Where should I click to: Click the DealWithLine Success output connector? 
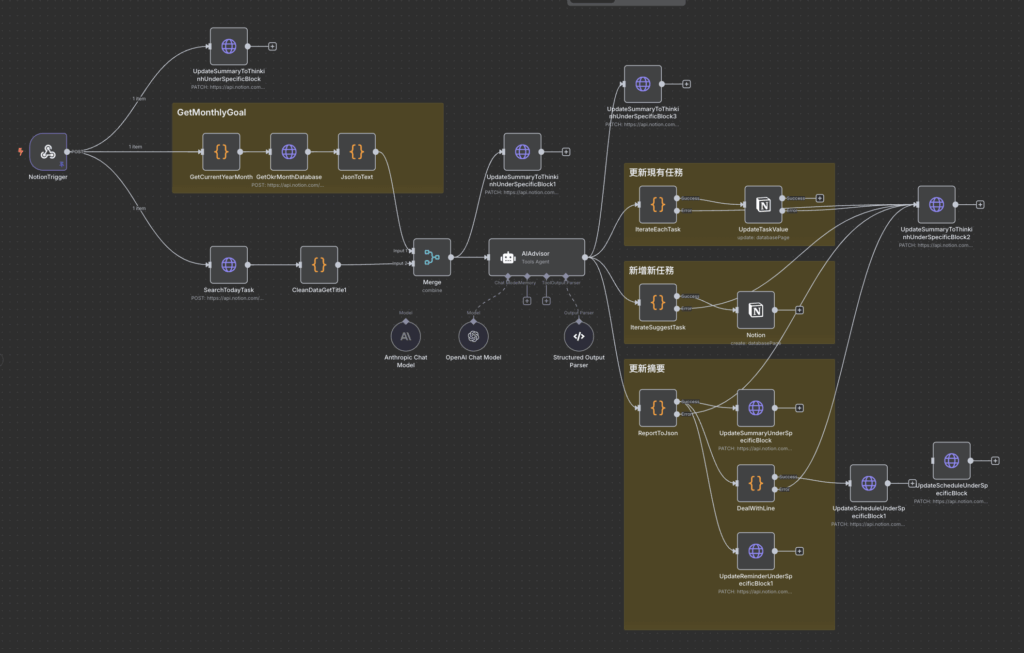point(775,477)
